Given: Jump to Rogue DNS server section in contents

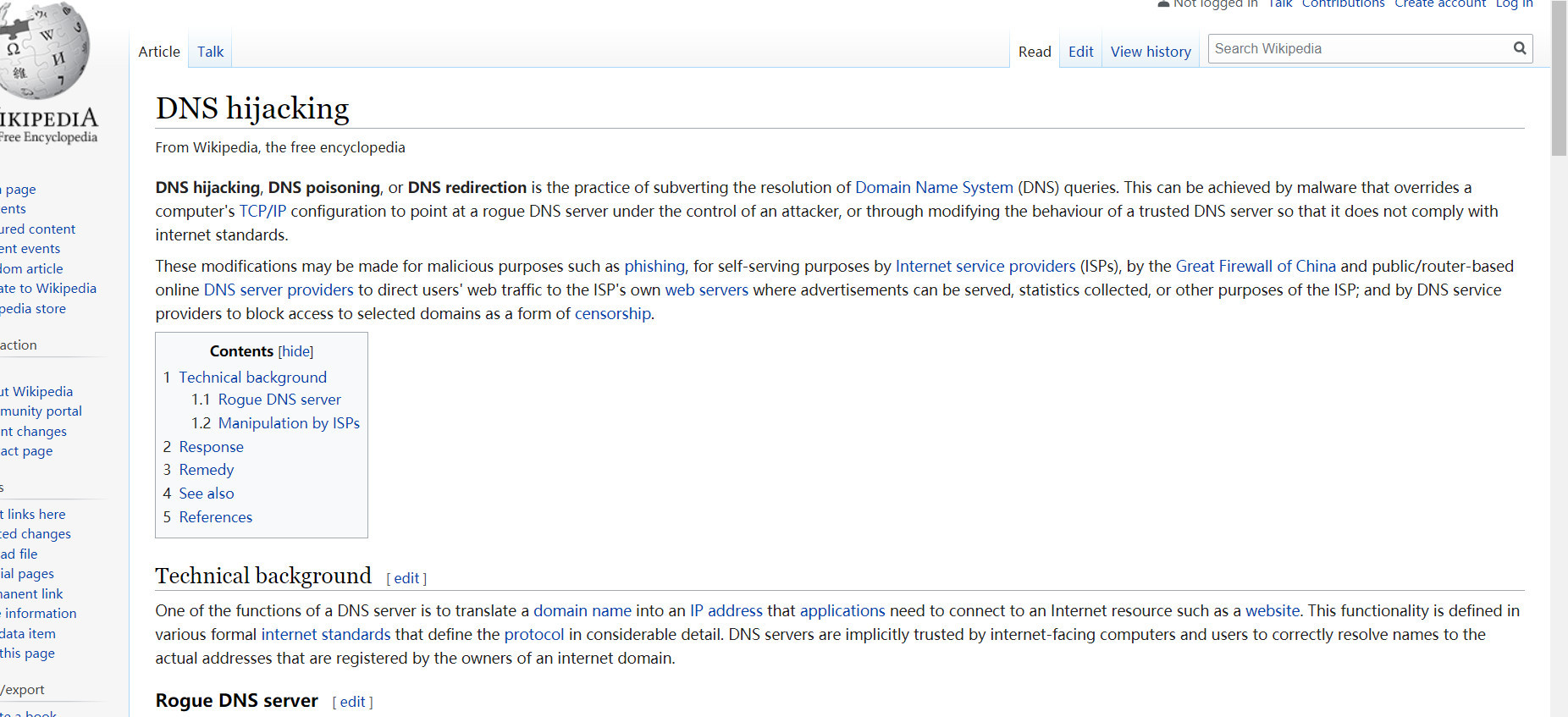Looking at the screenshot, I should pyautogui.click(x=279, y=400).
